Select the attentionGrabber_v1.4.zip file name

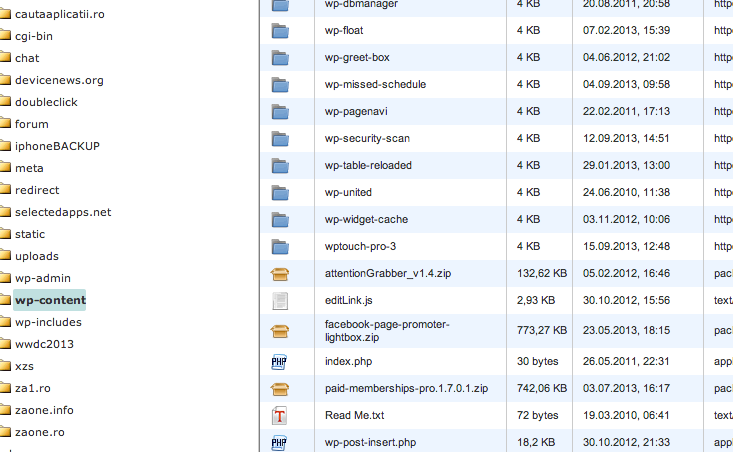coord(388,273)
